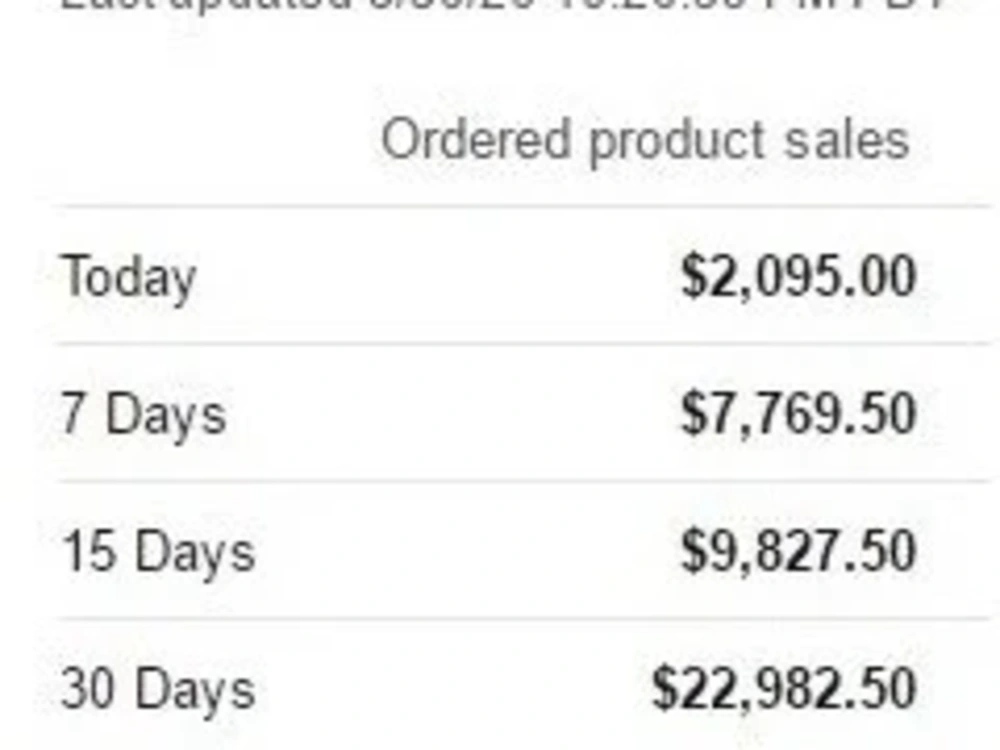Open the $22,982.50 thirty-day sales total
1000x750 pixels.
(x=784, y=689)
